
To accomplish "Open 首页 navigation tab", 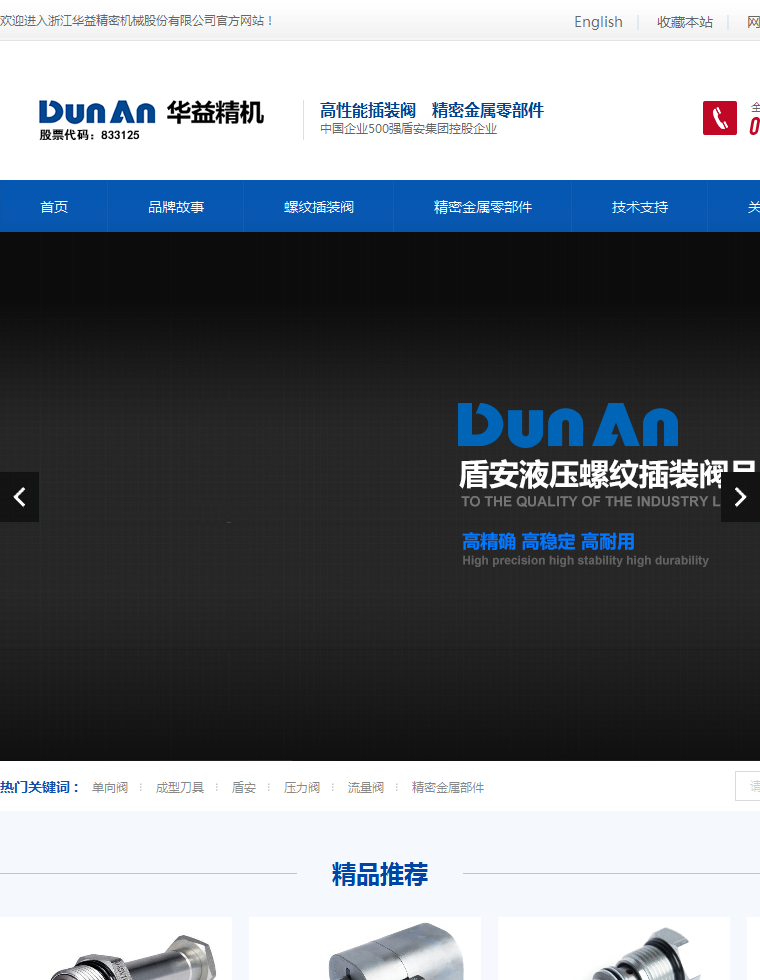I will (54, 207).
